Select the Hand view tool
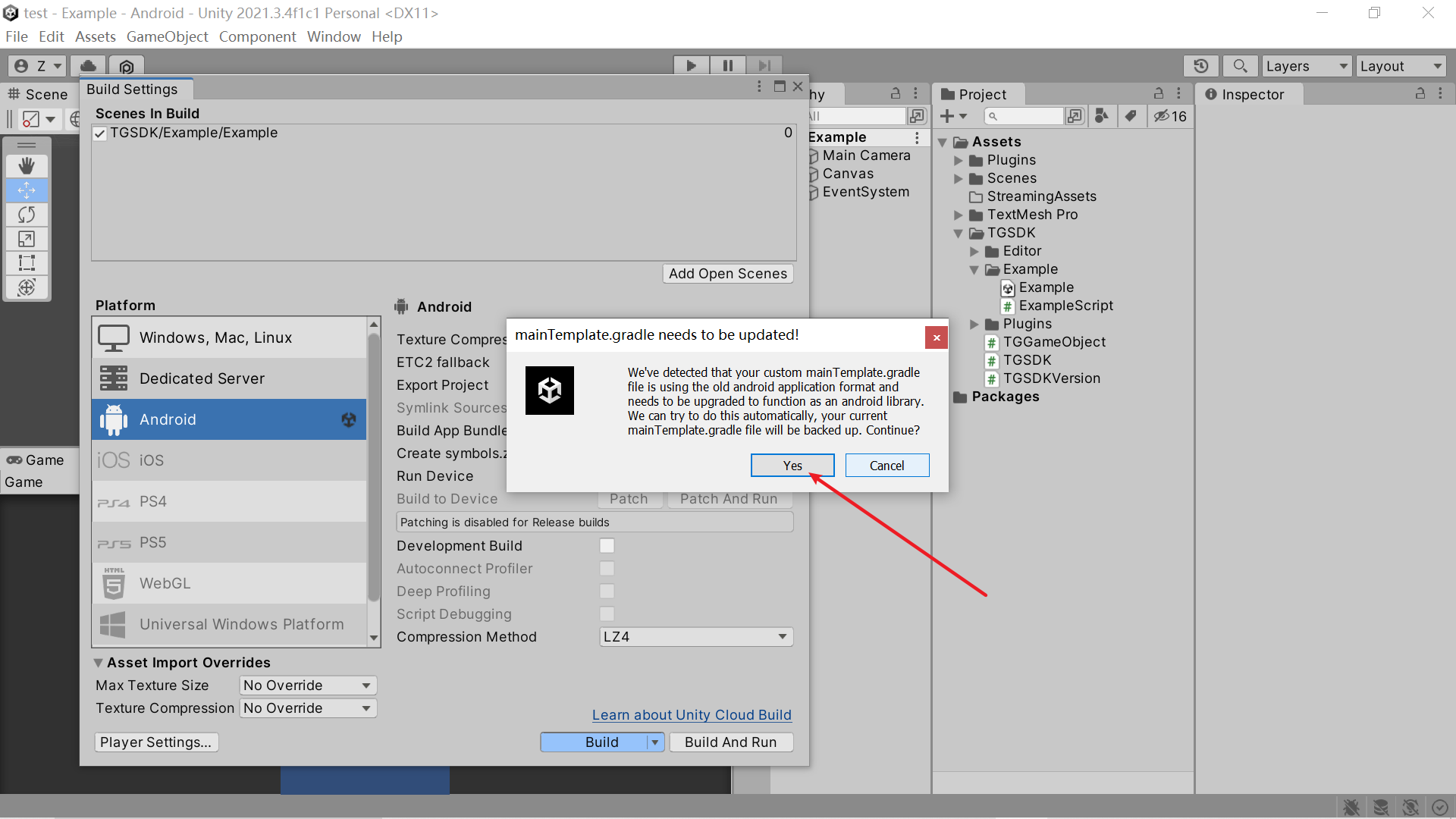The image size is (1456, 819). [x=27, y=165]
